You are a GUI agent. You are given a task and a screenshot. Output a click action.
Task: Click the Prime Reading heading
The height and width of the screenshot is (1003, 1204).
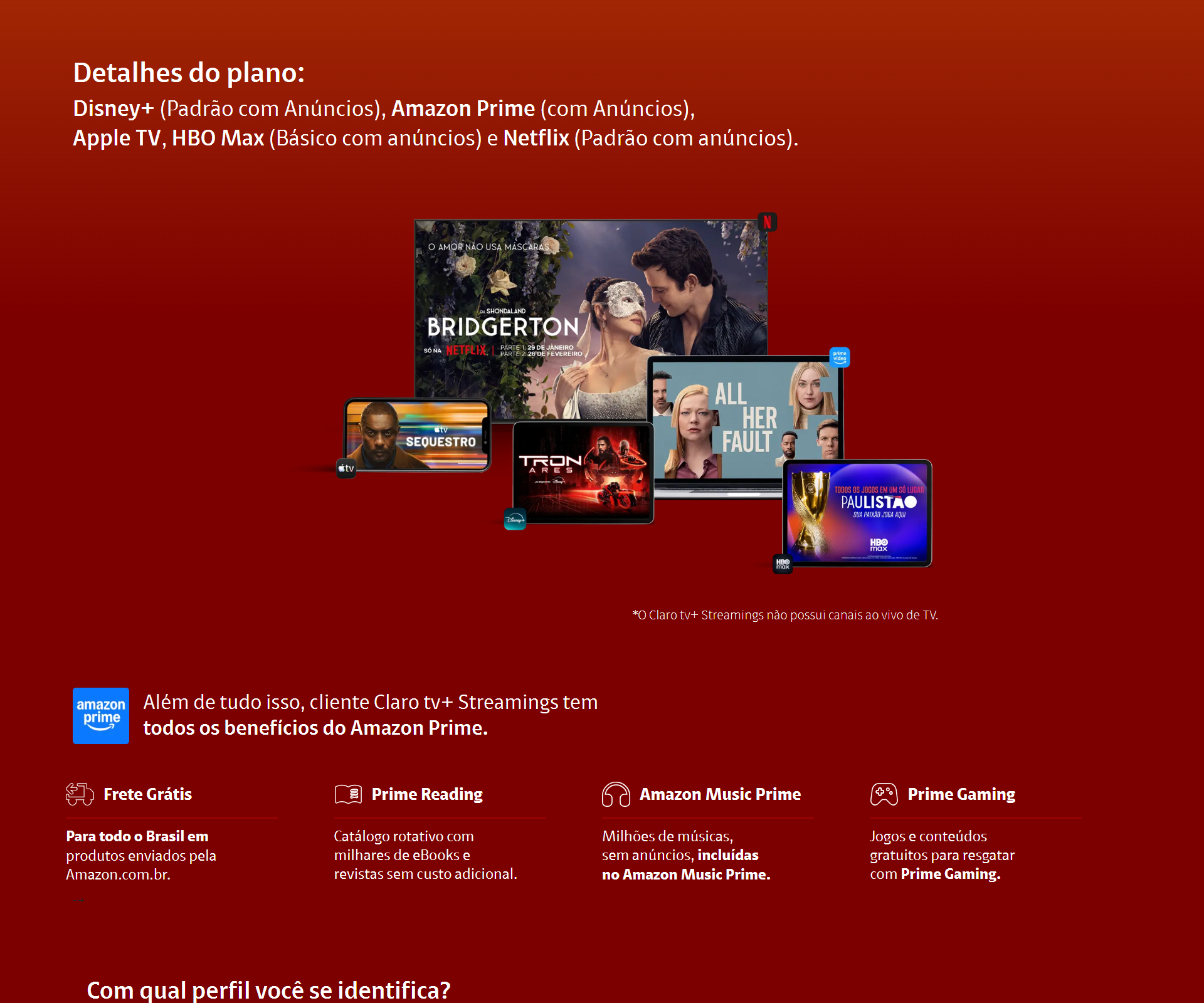(x=427, y=794)
